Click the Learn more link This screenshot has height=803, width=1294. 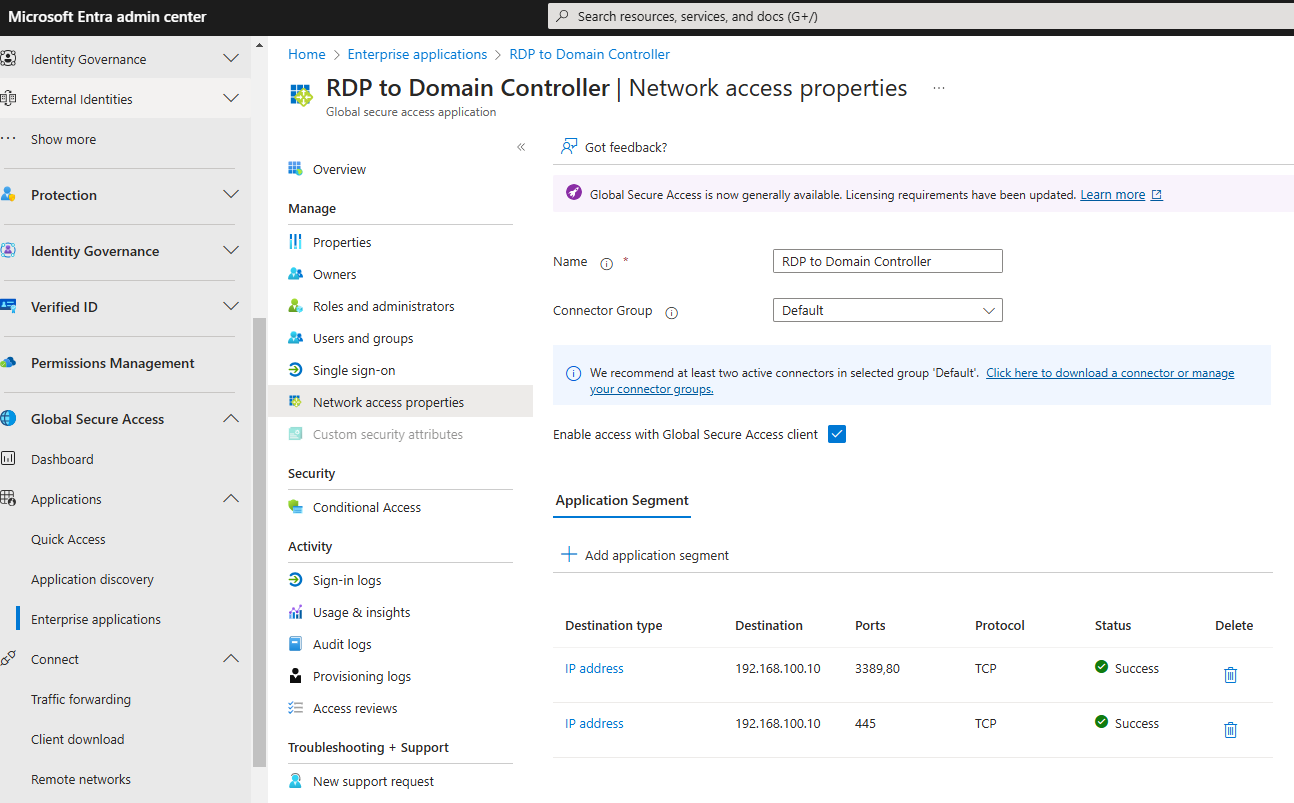coord(1112,195)
